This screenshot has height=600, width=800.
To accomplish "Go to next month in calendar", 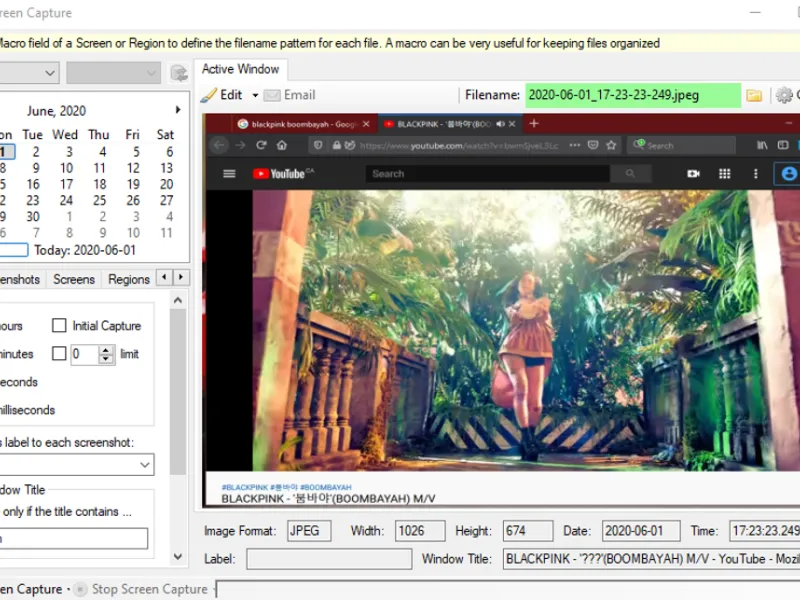I will [178, 110].
